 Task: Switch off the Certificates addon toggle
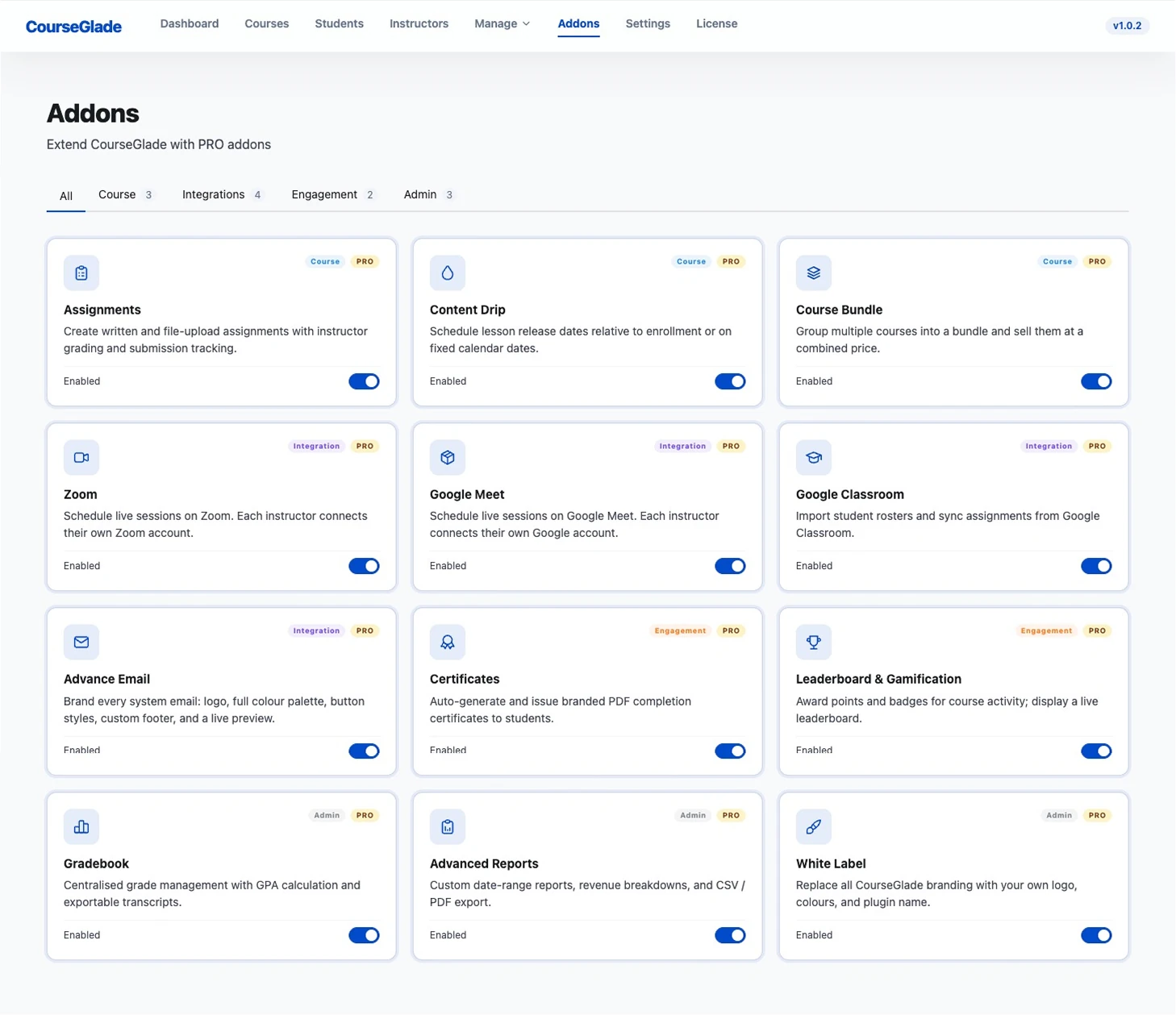(730, 751)
